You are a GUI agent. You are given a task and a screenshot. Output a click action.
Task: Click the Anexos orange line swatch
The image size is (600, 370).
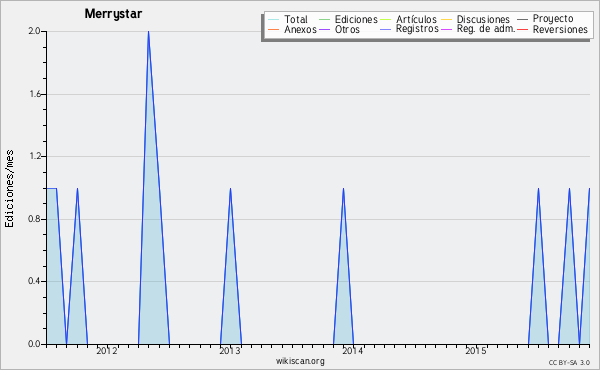[274, 29]
